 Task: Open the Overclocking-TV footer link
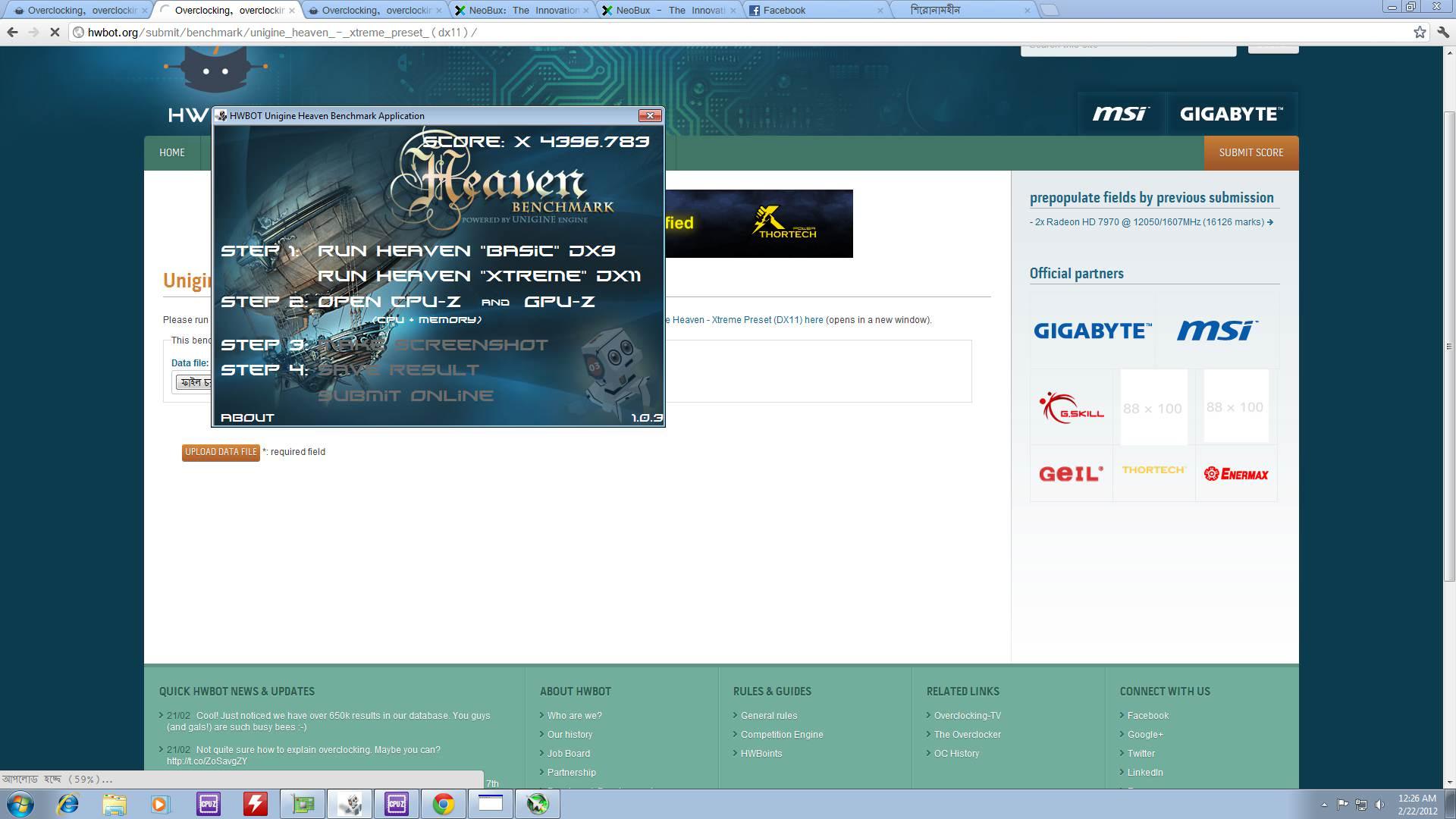(967, 716)
